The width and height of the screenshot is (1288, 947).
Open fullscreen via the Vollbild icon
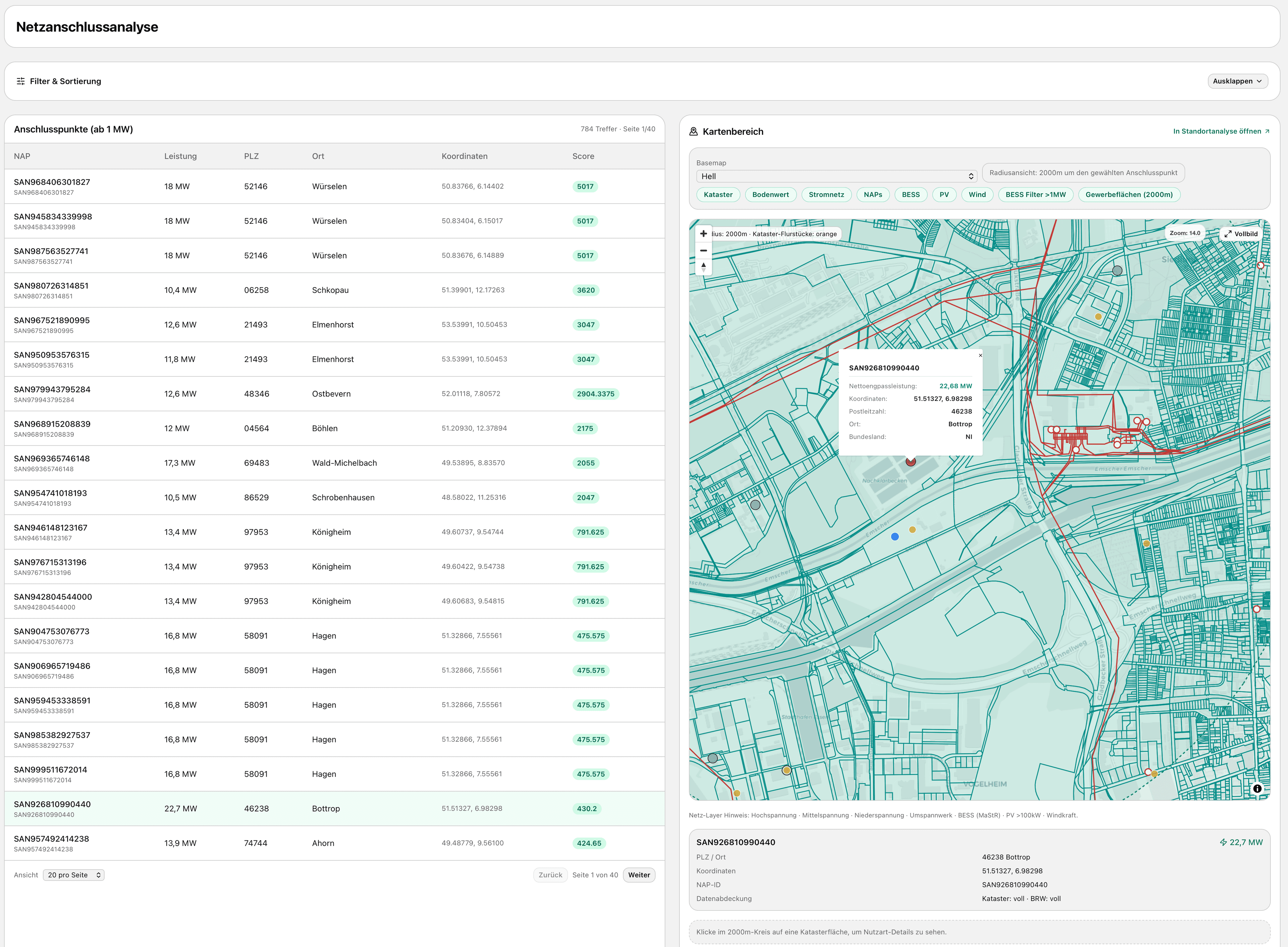1228,233
